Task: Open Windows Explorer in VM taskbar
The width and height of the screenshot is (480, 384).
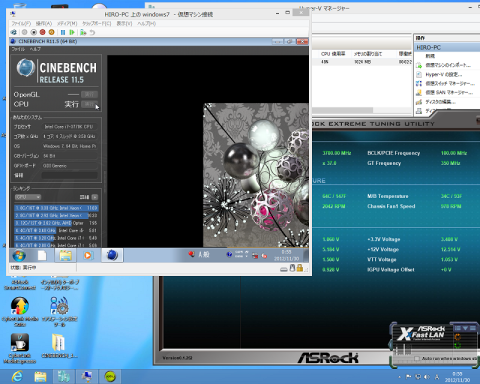Action: (65, 256)
